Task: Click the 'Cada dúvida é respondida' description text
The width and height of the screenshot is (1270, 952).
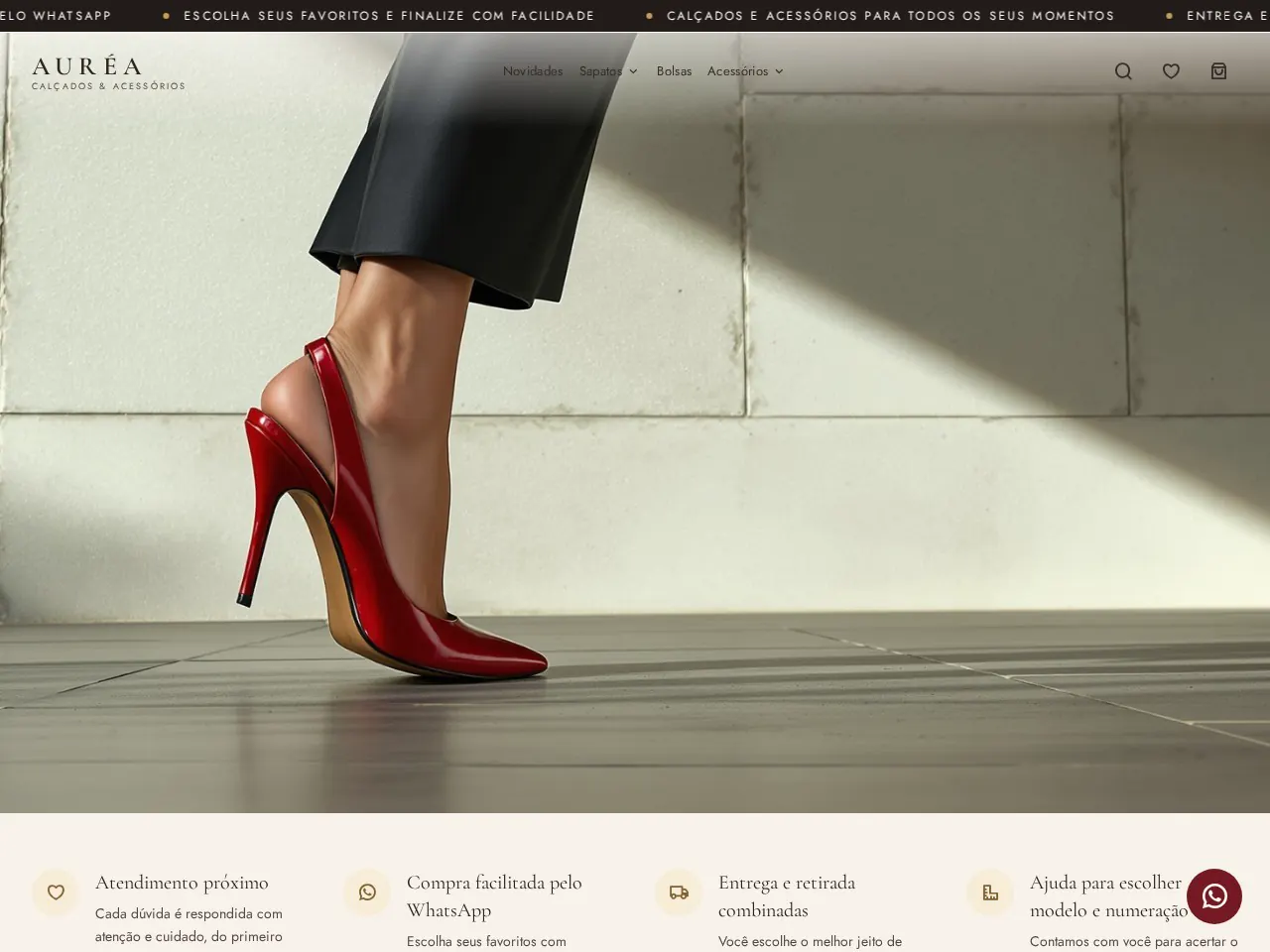Action: tap(189, 925)
